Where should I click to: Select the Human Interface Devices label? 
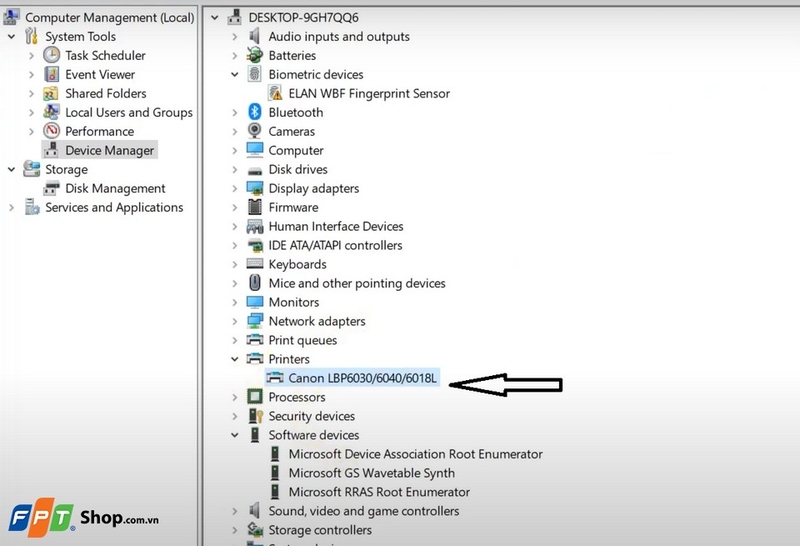336,226
